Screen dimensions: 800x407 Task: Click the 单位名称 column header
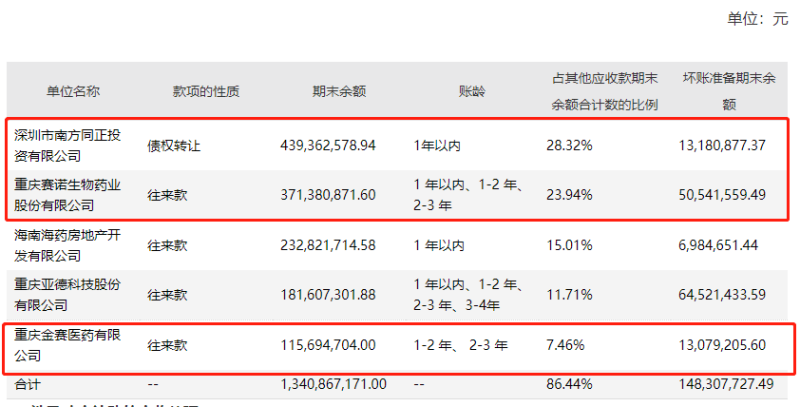(73, 92)
